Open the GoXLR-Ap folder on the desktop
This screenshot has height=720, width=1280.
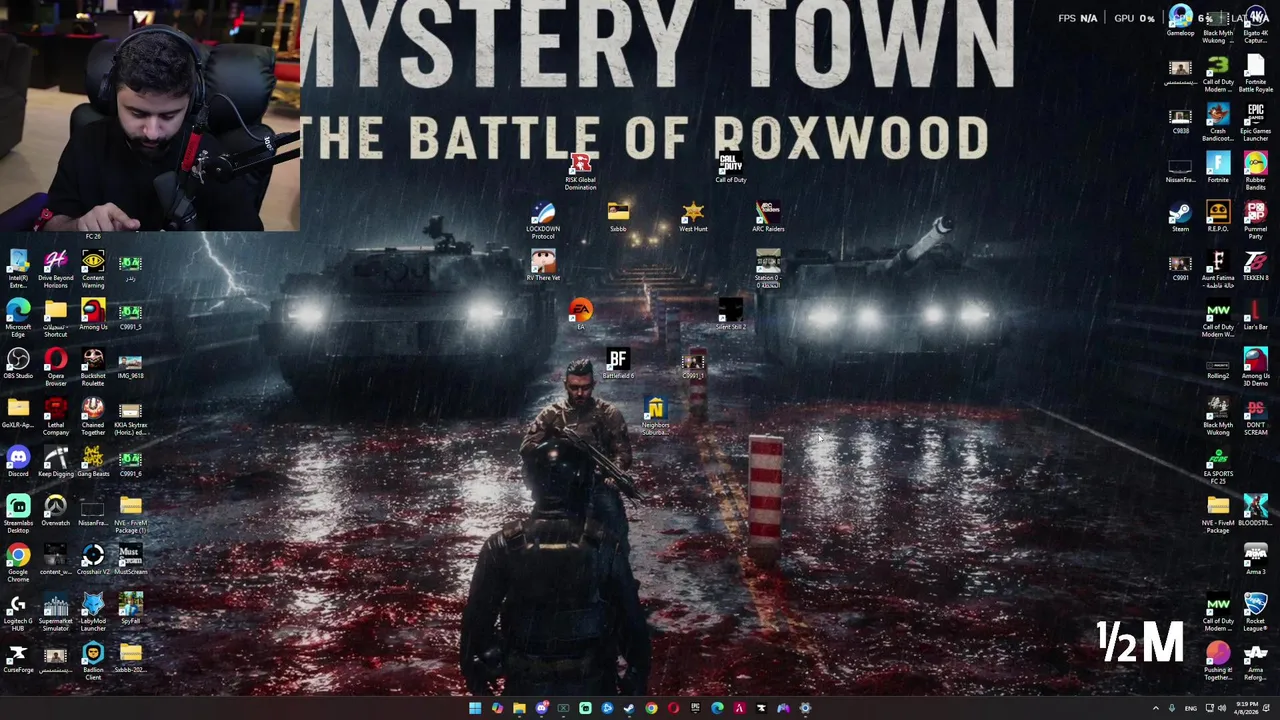(x=18, y=414)
